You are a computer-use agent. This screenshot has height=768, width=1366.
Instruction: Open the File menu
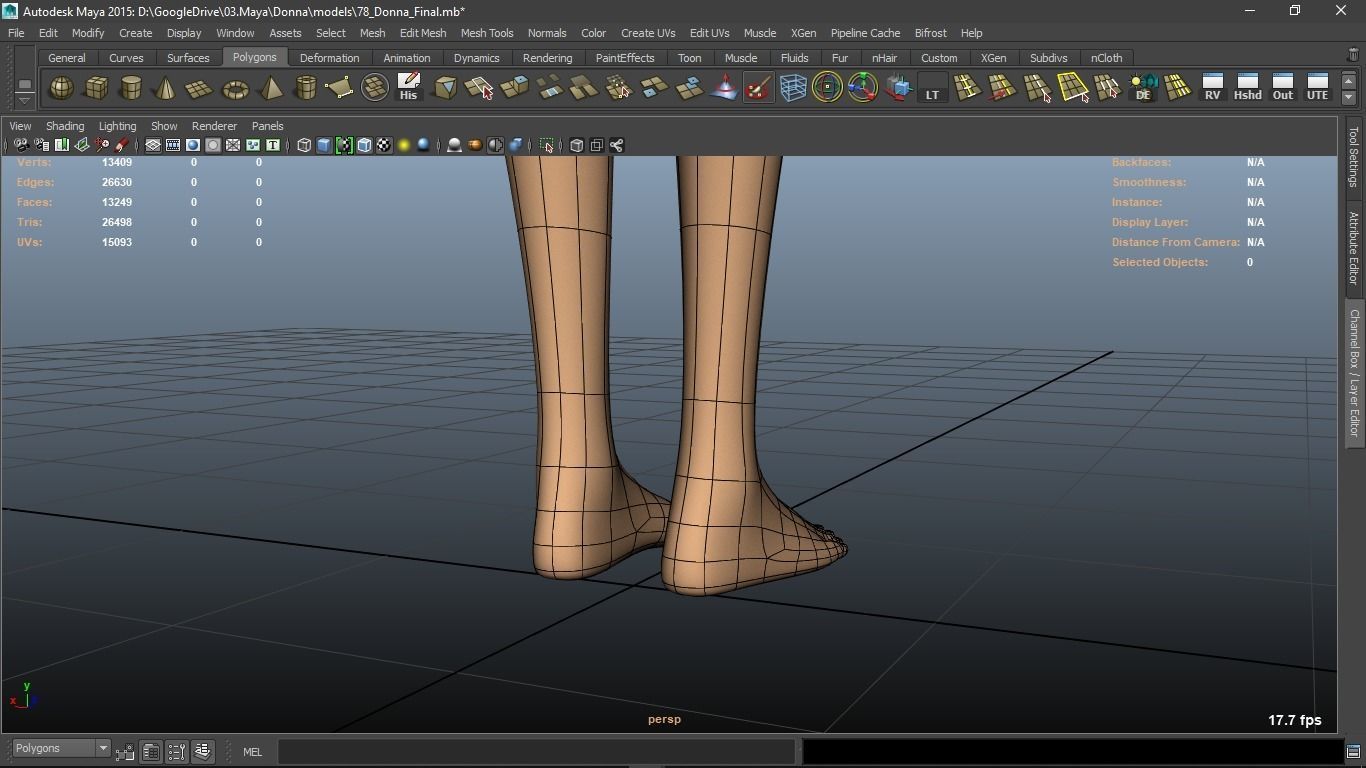[16, 33]
